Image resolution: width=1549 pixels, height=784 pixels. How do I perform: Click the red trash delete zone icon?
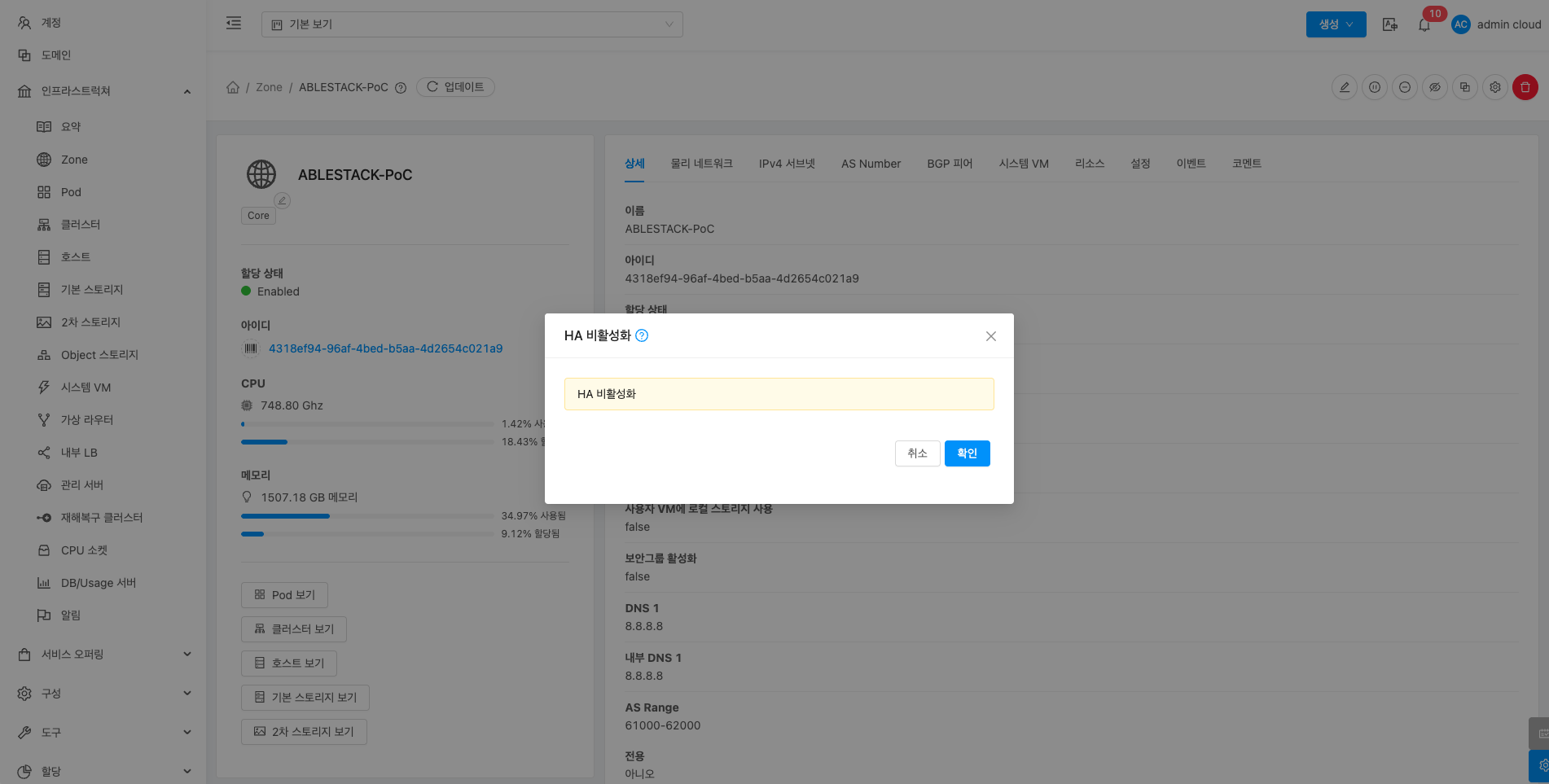coord(1525,87)
